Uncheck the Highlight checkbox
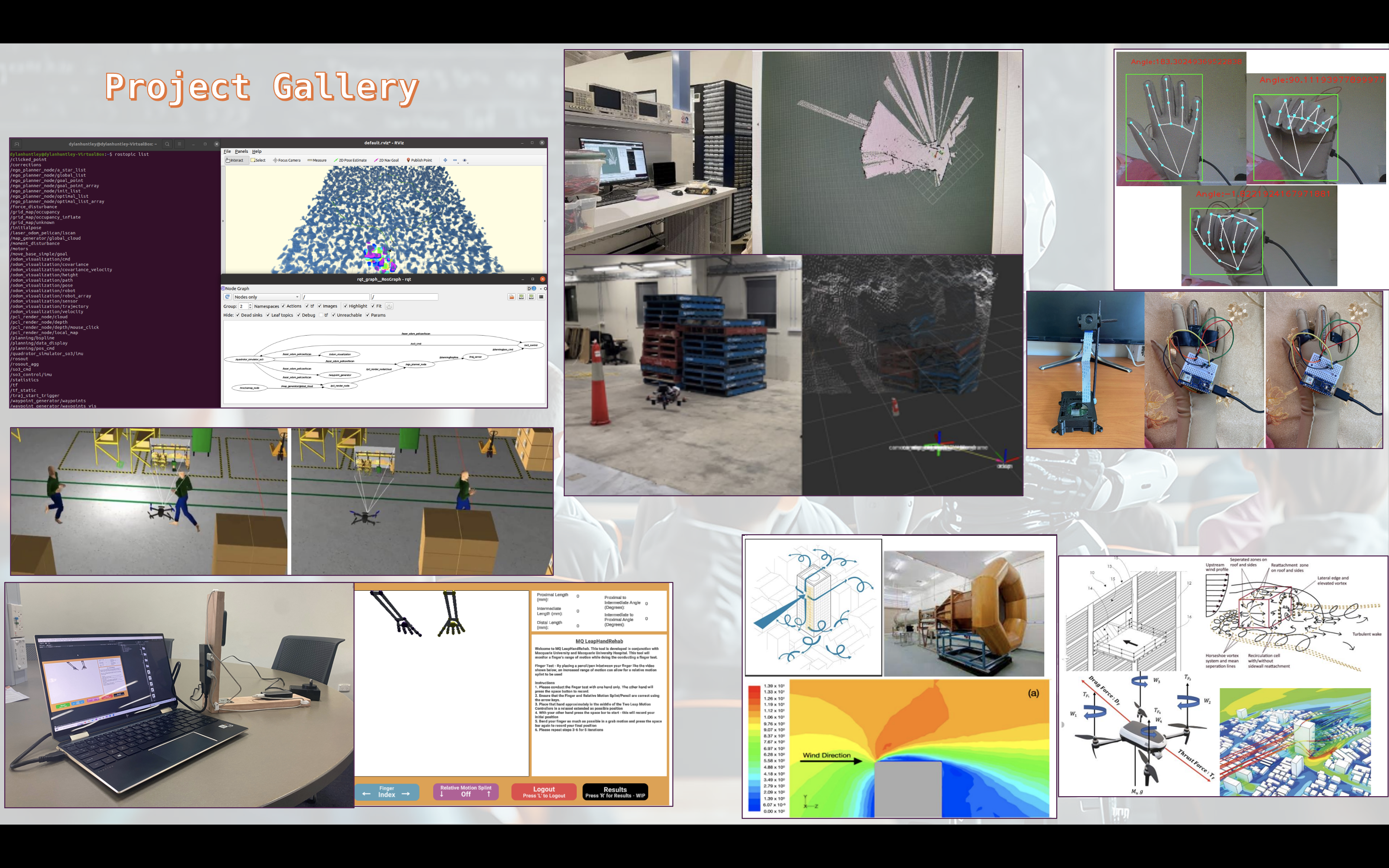 pyautogui.click(x=345, y=306)
